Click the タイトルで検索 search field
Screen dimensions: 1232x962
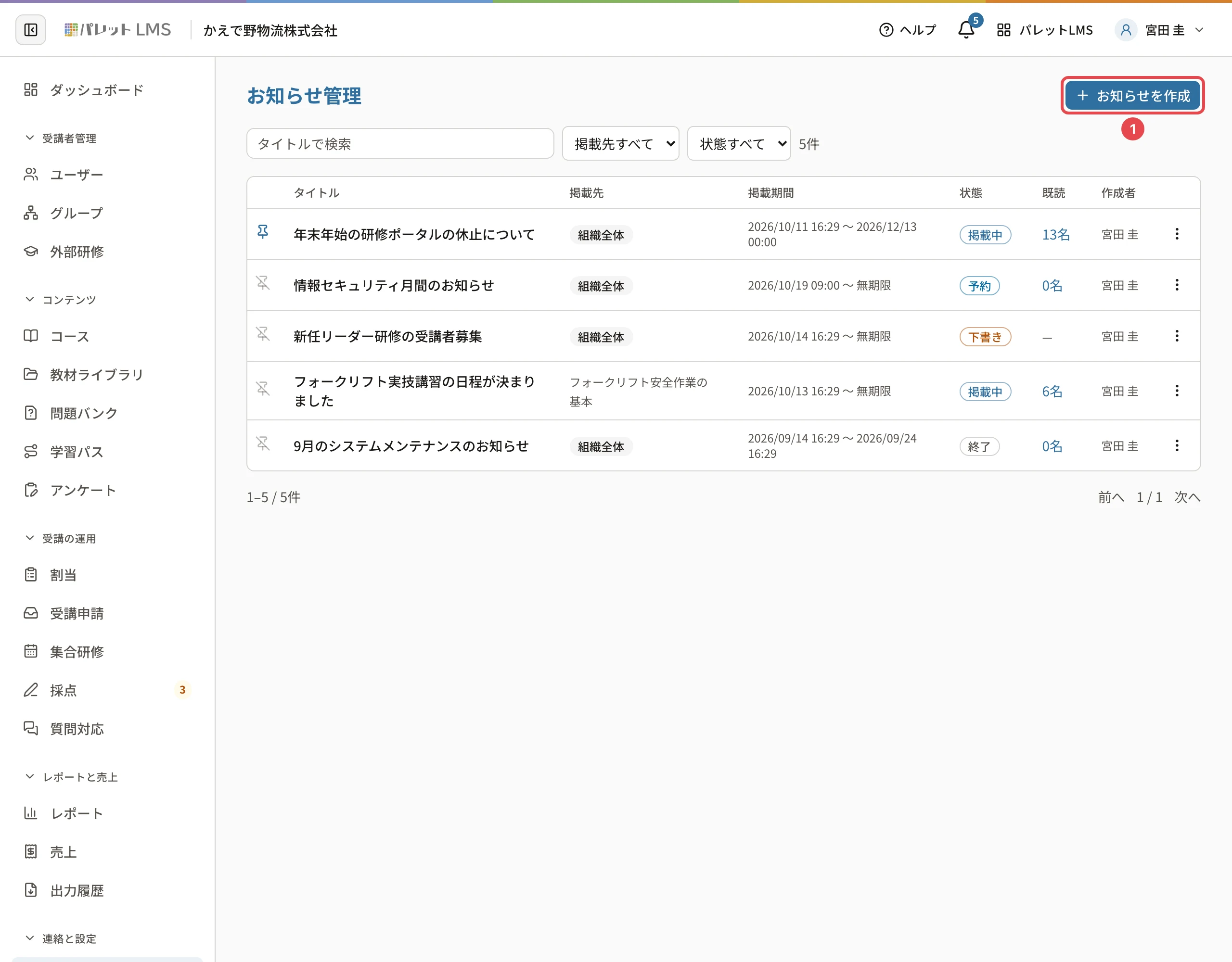[400, 144]
